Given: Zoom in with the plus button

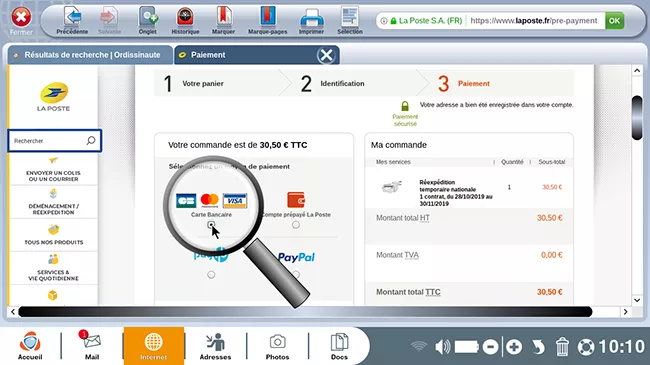Looking at the screenshot, I should [514, 347].
